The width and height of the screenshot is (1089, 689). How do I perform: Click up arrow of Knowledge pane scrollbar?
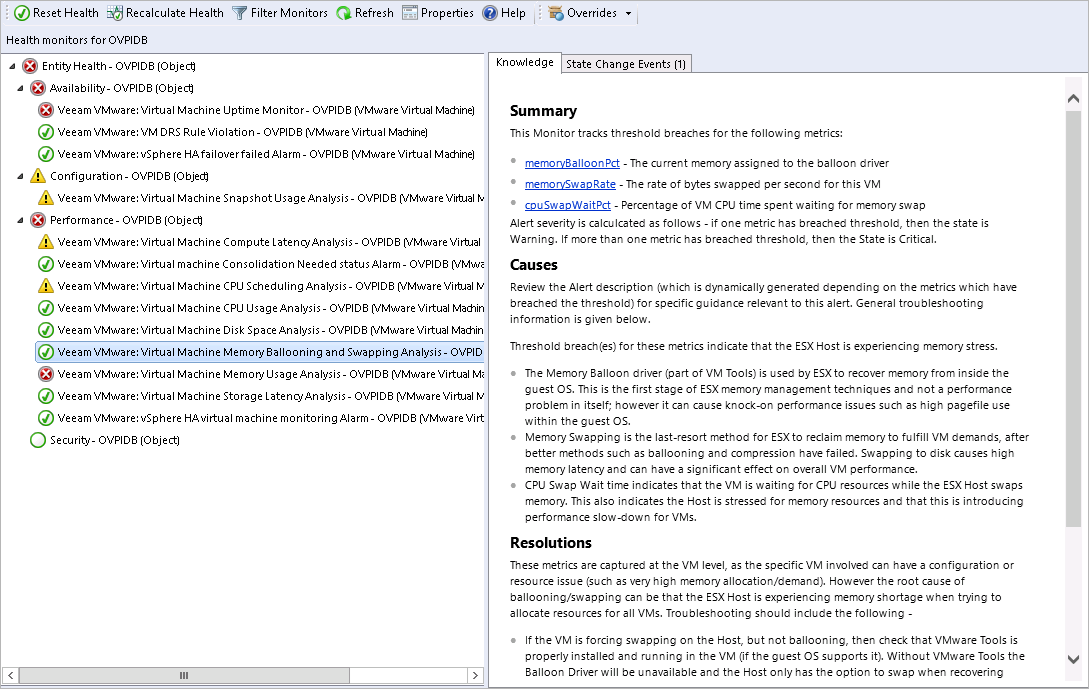(x=1073, y=99)
